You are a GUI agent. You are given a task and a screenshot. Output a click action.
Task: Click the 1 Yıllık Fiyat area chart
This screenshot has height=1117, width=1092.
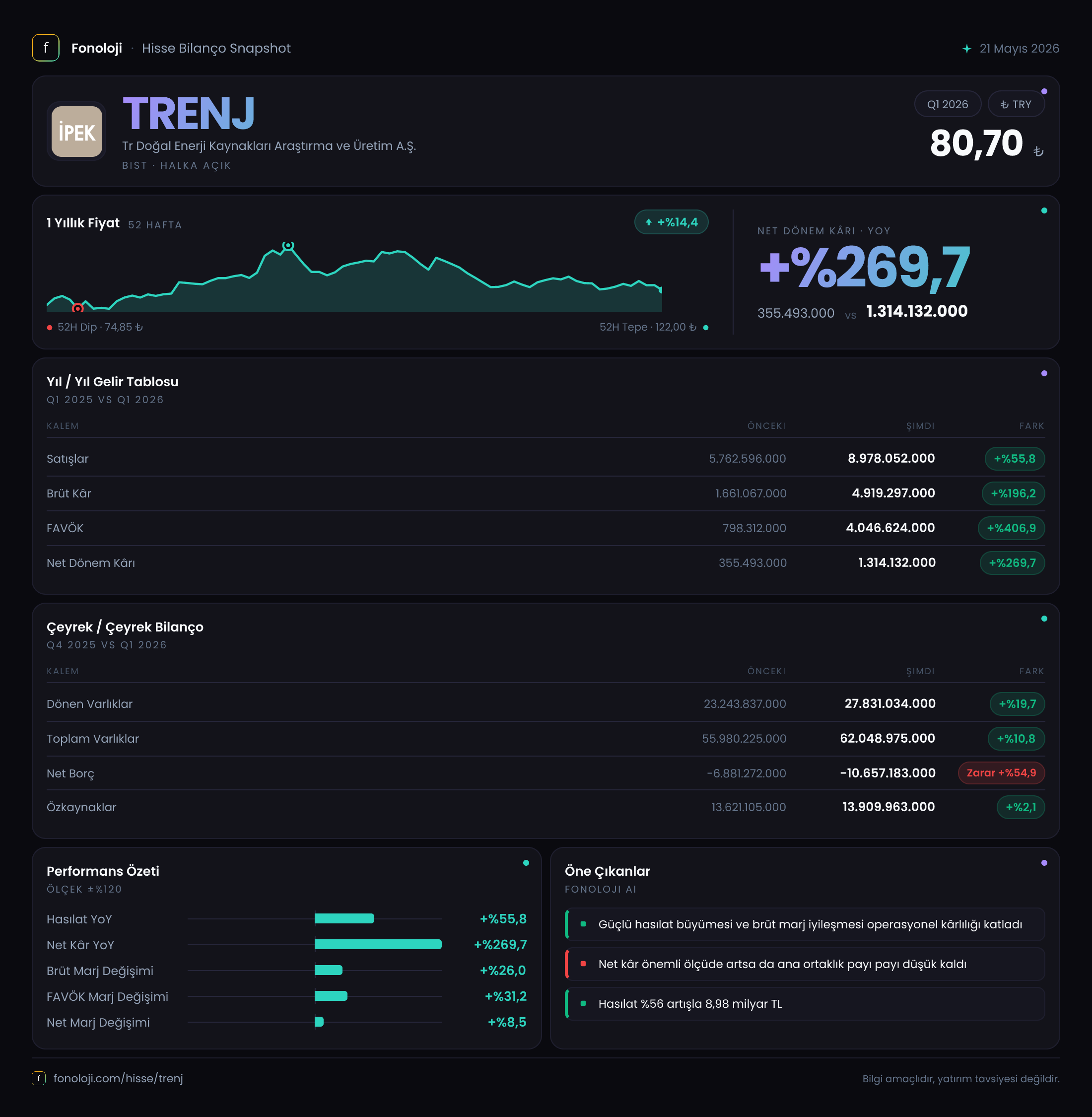(x=354, y=278)
